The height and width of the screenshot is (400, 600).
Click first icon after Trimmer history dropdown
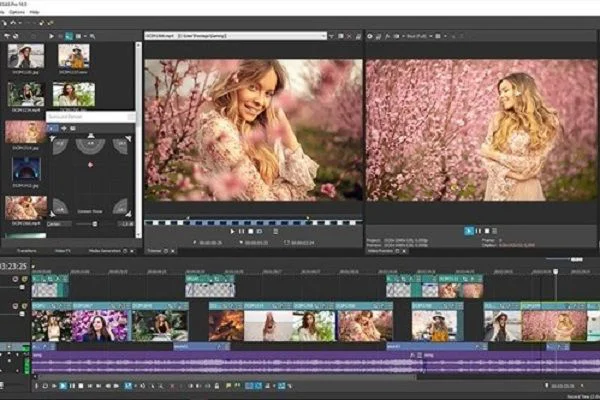pyautogui.click(x=331, y=36)
